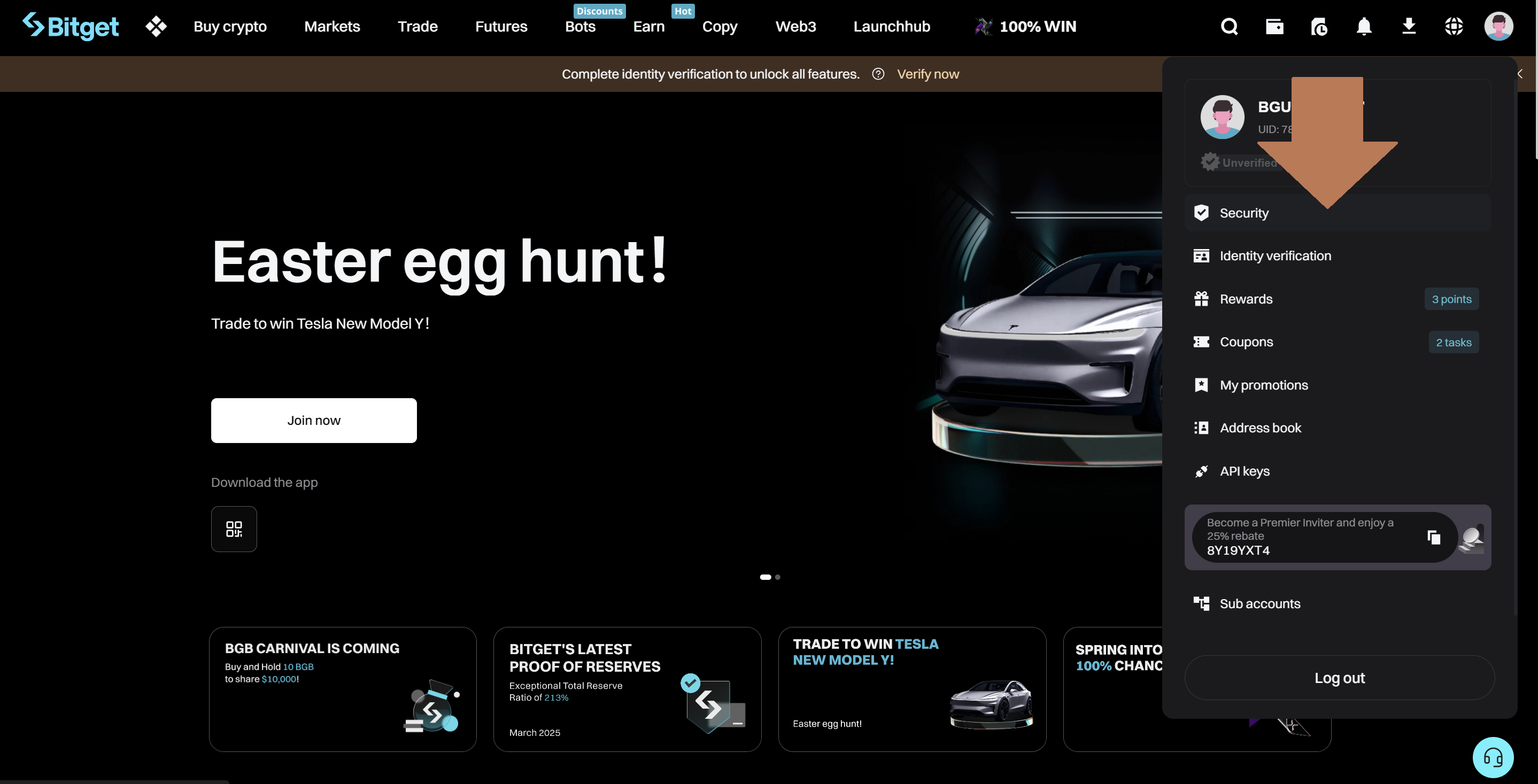Select the first carousel indicator dot
The height and width of the screenshot is (784, 1538).
pos(765,577)
